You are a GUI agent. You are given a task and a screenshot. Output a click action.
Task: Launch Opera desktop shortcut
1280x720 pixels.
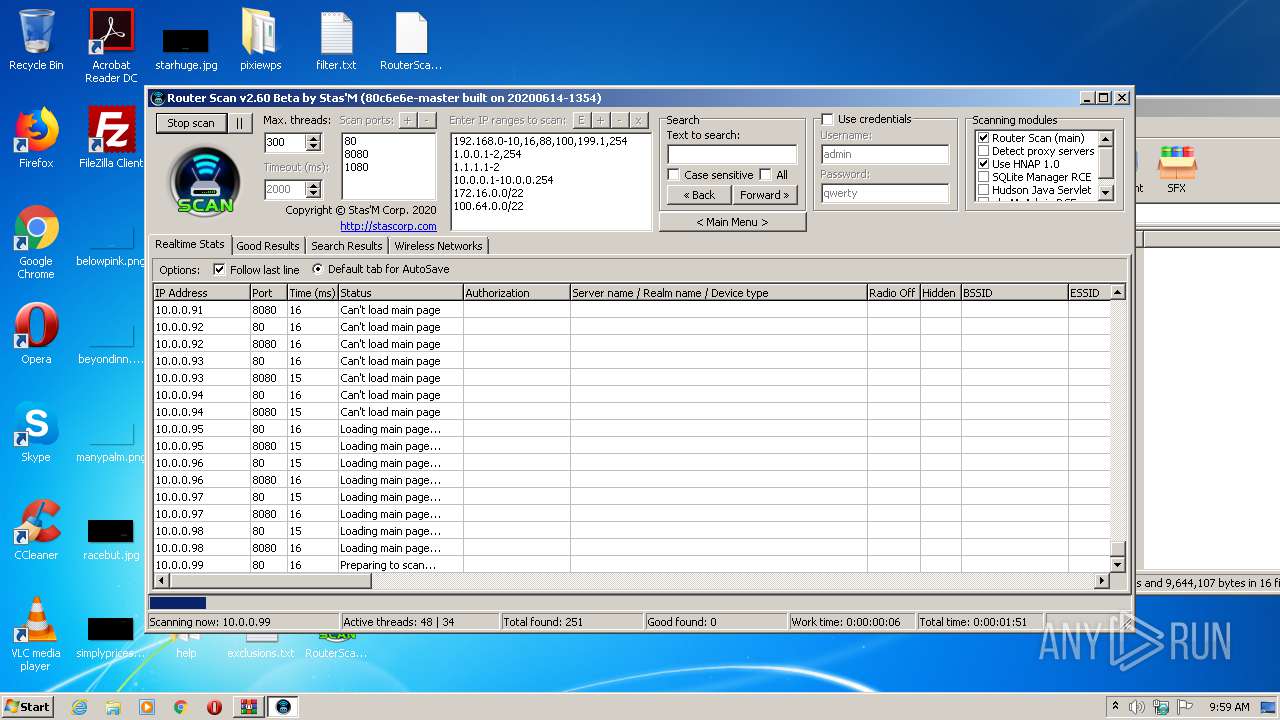pos(36,334)
